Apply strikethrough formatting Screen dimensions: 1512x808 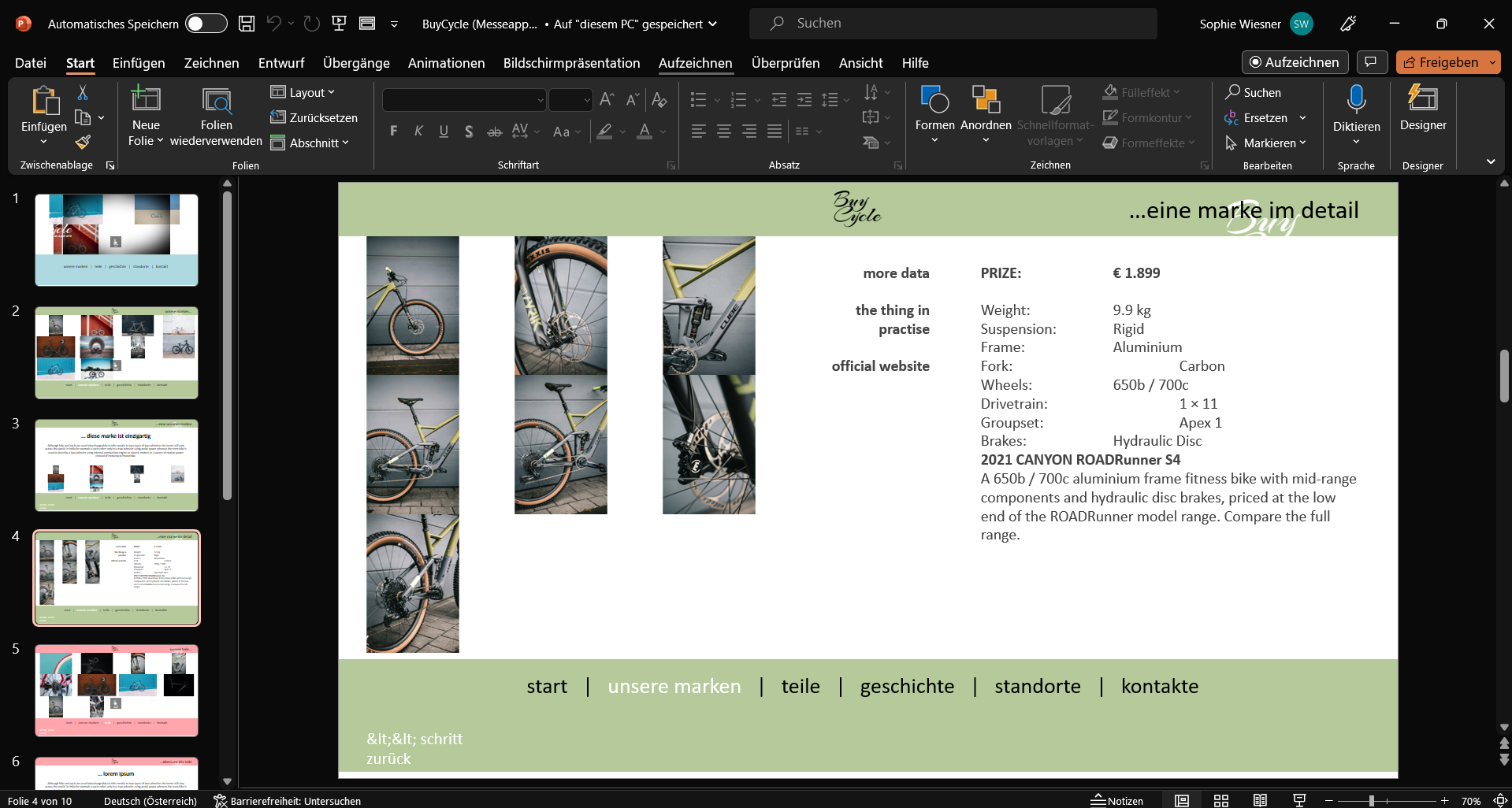pos(494,132)
